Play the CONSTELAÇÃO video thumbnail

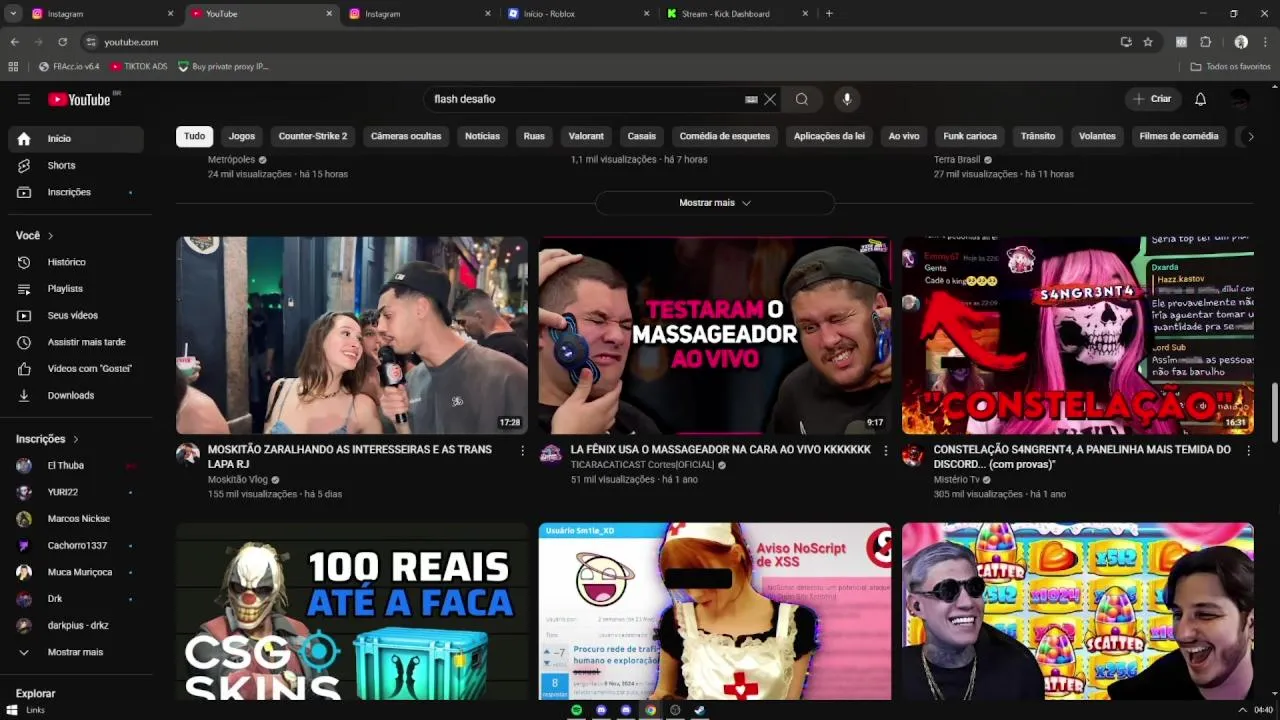click(1078, 335)
